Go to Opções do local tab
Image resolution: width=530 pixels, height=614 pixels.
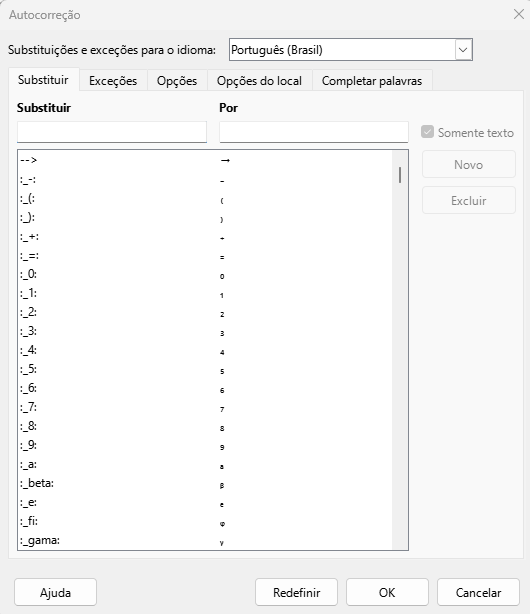click(259, 81)
